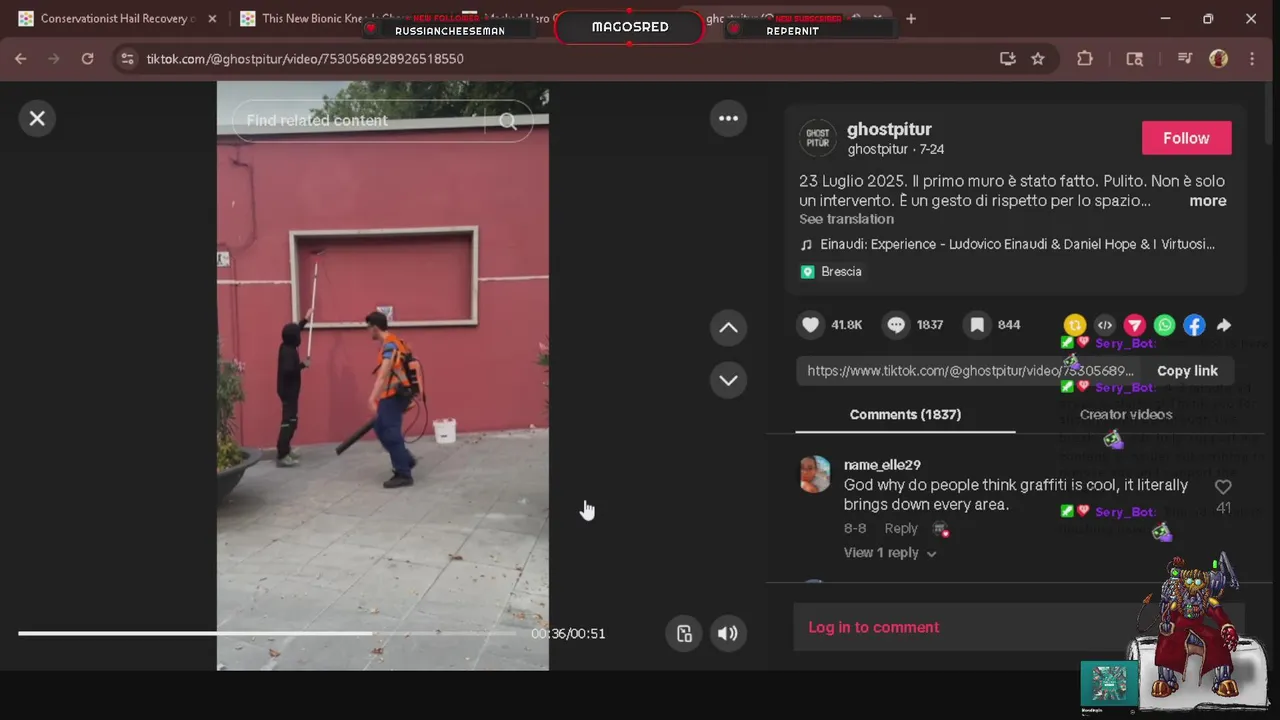The height and width of the screenshot is (720, 1280).
Task: Expand View 1 reply
Action: pyautogui.click(x=890, y=553)
